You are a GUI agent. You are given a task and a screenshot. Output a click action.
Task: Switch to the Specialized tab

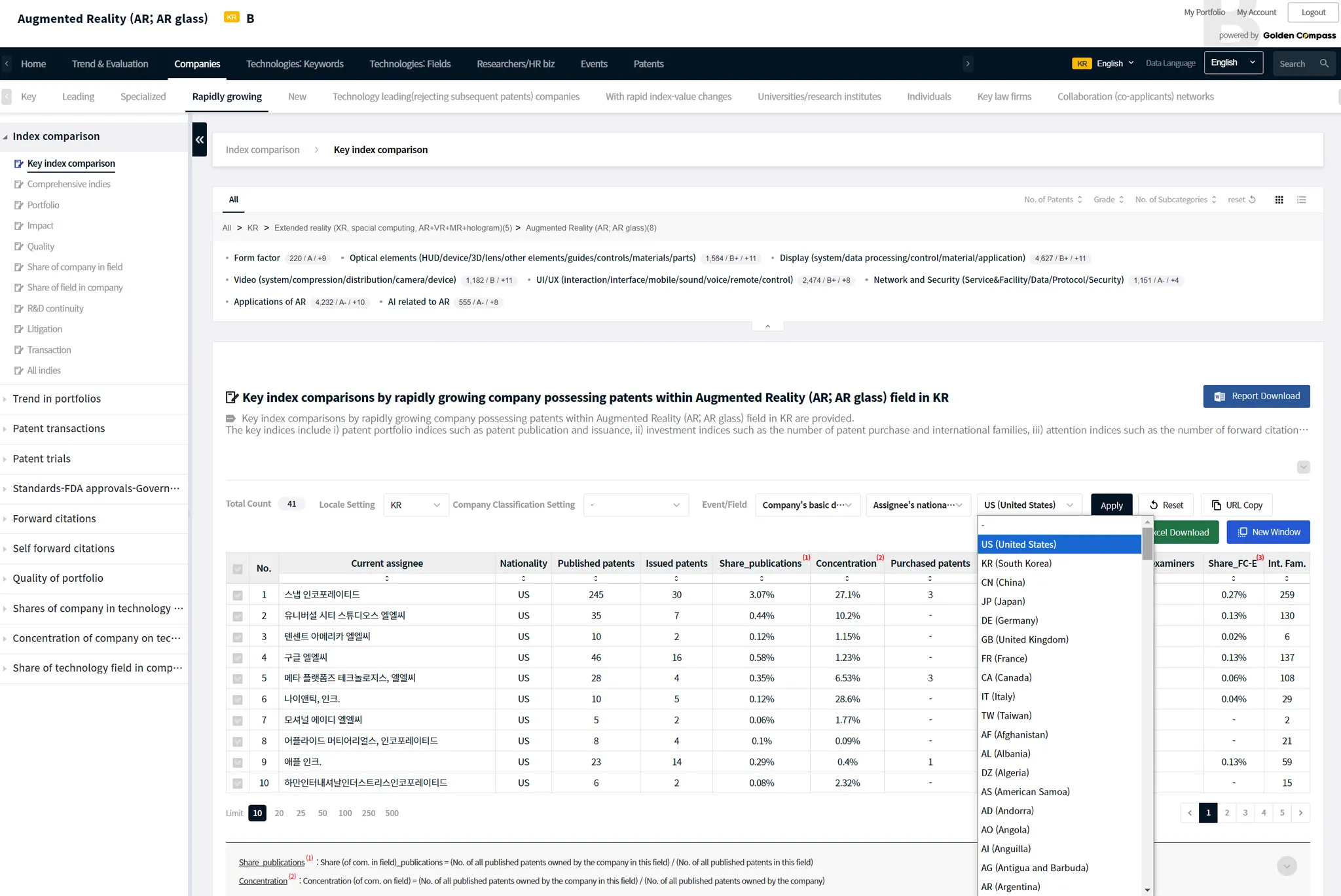[x=143, y=96]
